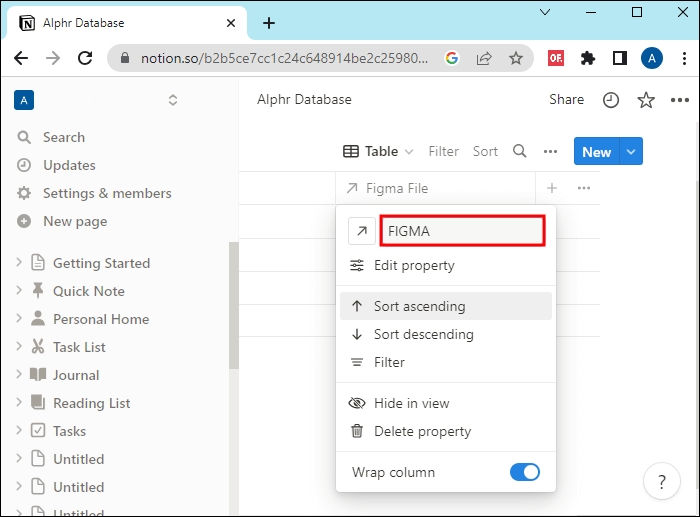This screenshot has width=700, height=517.
Task: Expand the Personal Home page
Action: [19, 318]
